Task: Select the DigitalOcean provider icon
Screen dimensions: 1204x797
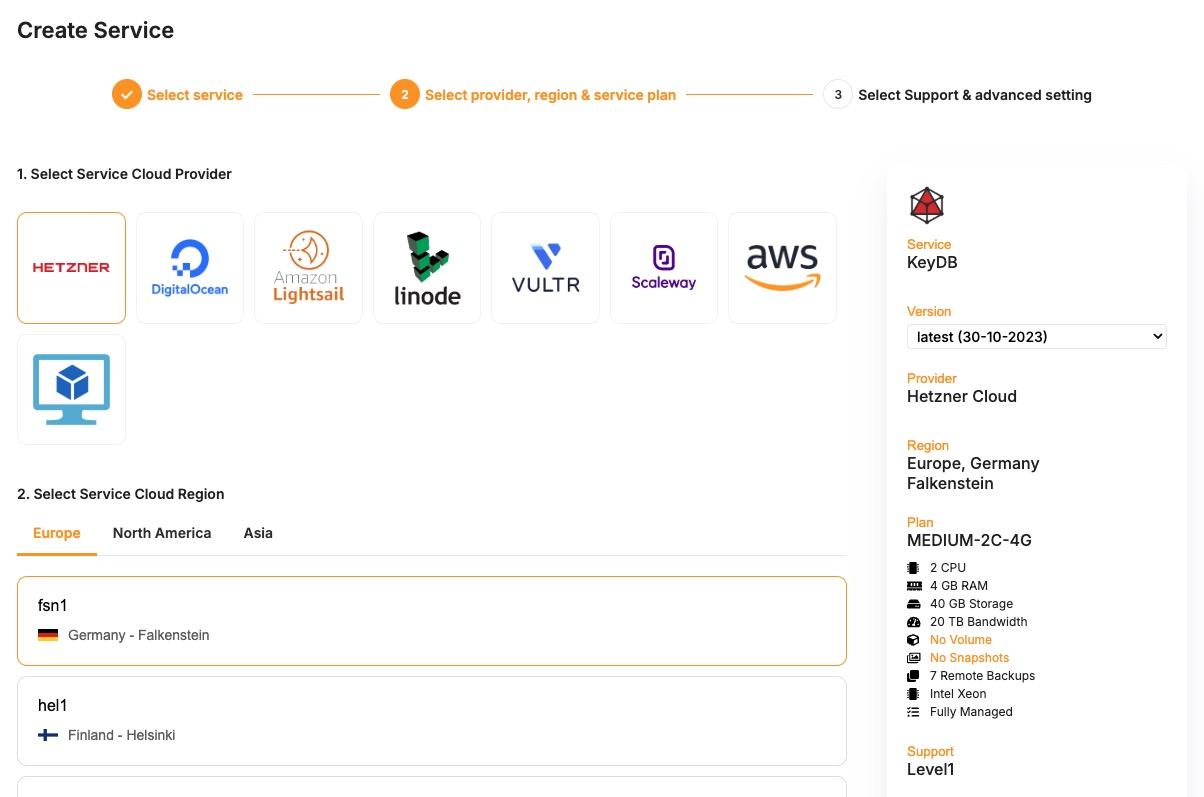Action: tap(189, 267)
